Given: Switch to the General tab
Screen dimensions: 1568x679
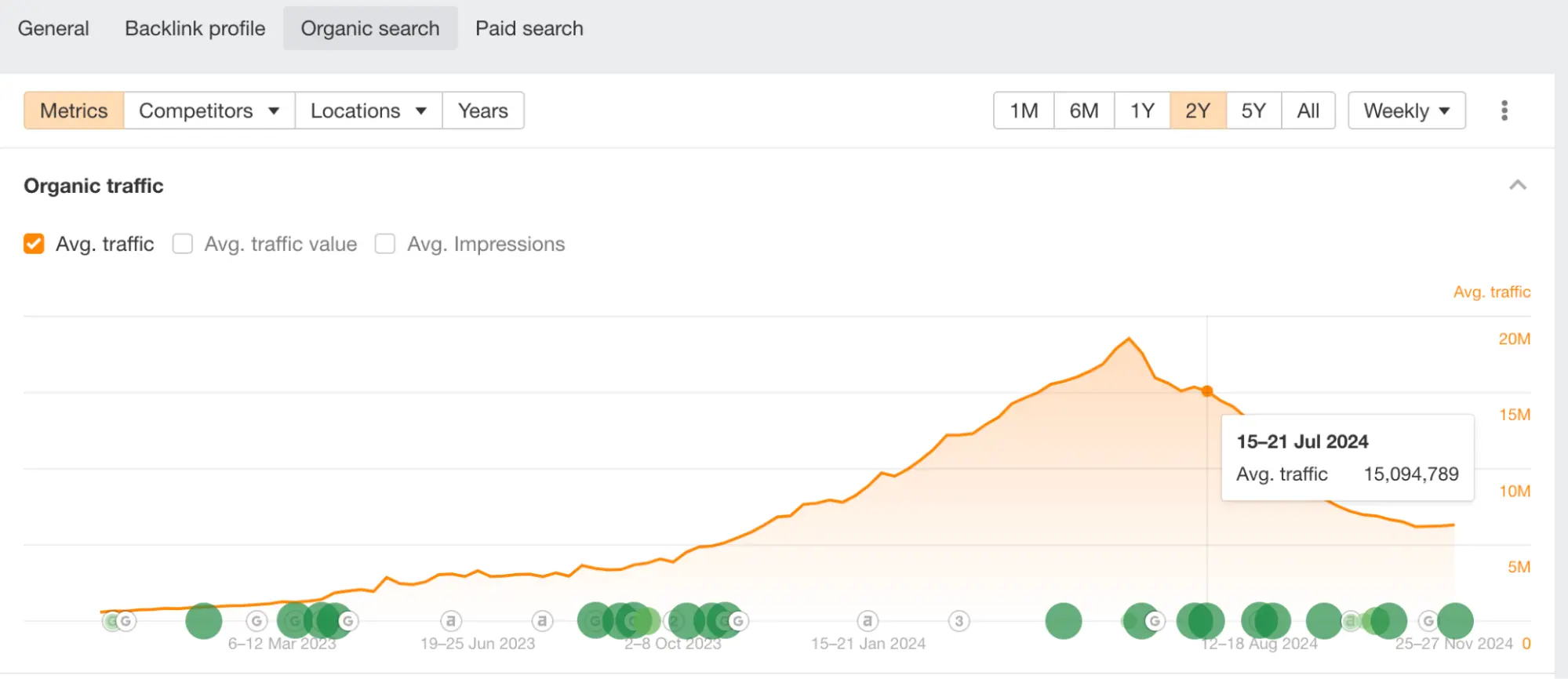Looking at the screenshot, I should 53,28.
